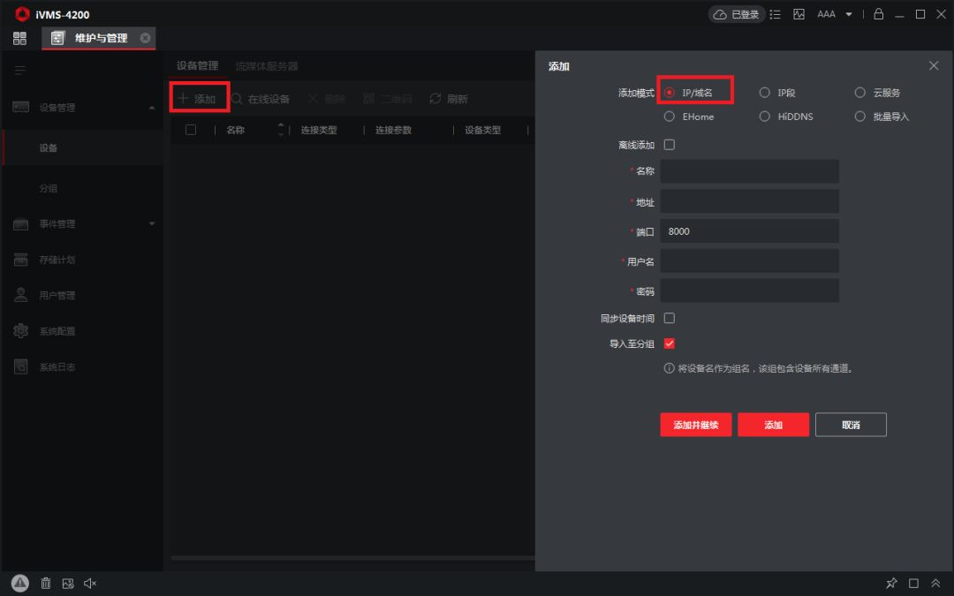Open 系统日志 in the sidebar
This screenshot has height=596, width=954.
click(x=57, y=367)
